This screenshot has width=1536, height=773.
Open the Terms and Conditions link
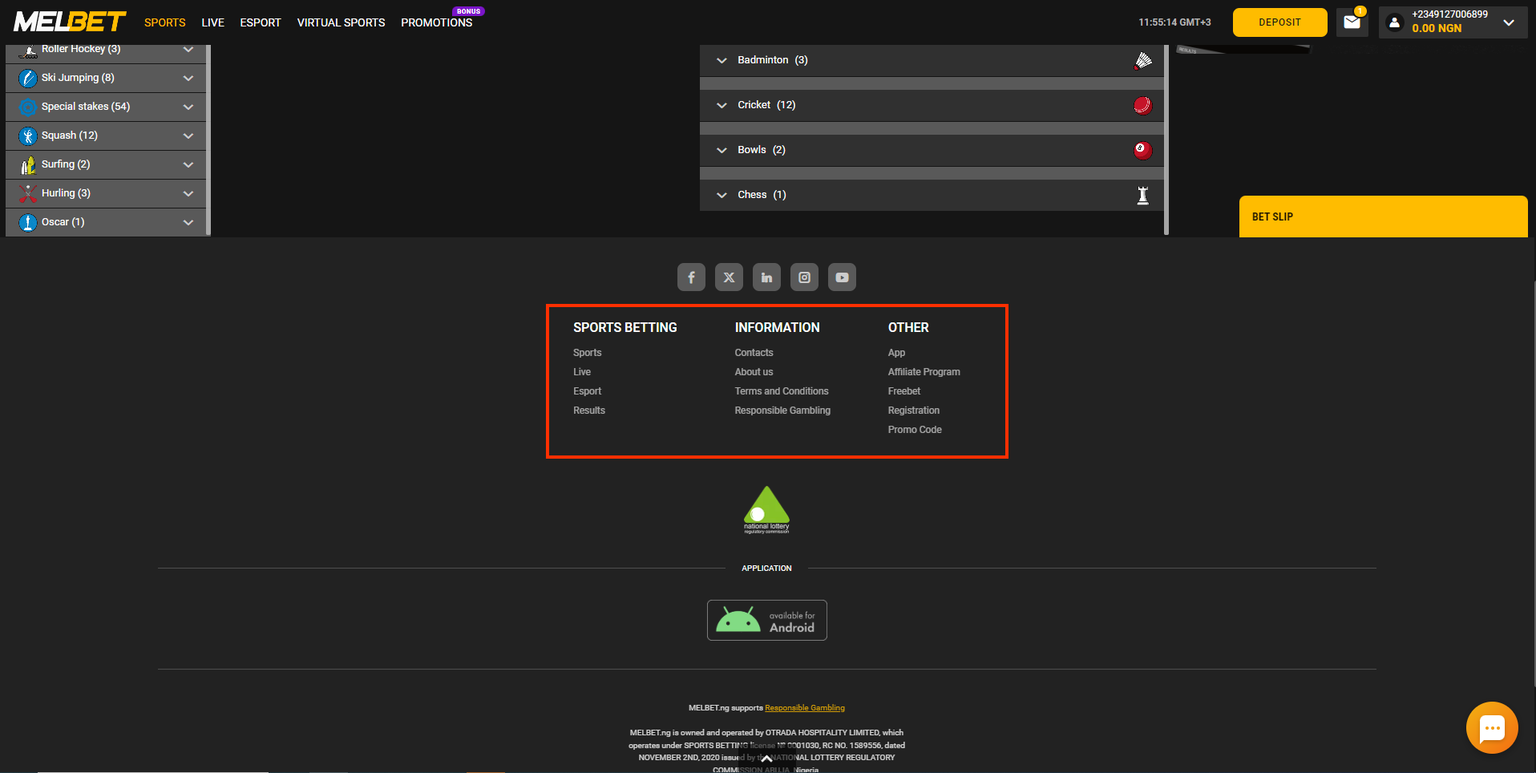click(781, 391)
